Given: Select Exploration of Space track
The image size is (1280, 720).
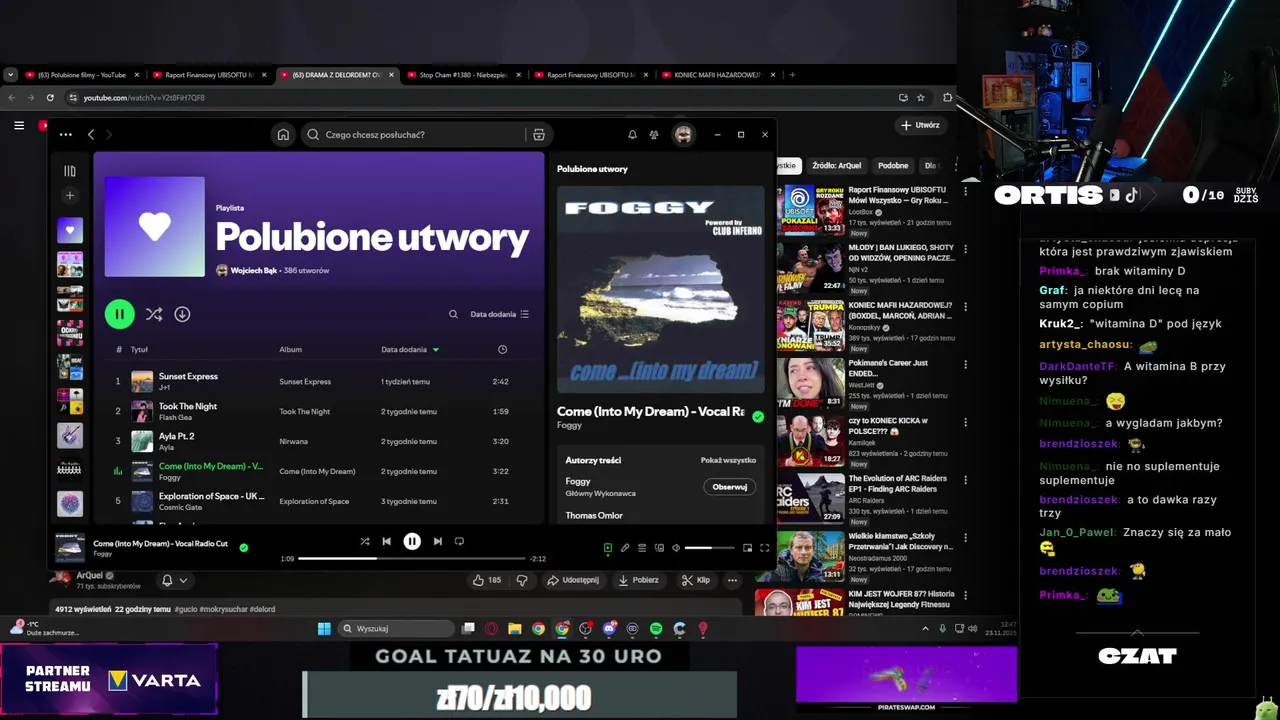Looking at the screenshot, I should tap(319, 501).
